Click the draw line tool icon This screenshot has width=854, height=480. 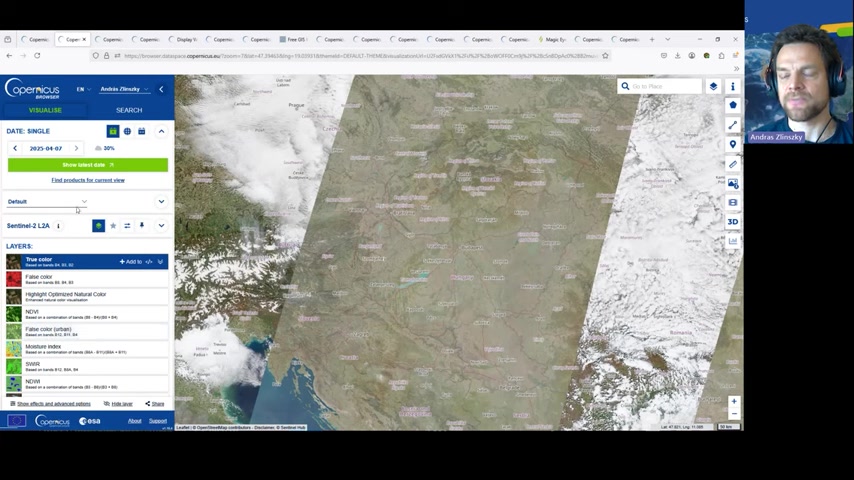tap(733, 125)
